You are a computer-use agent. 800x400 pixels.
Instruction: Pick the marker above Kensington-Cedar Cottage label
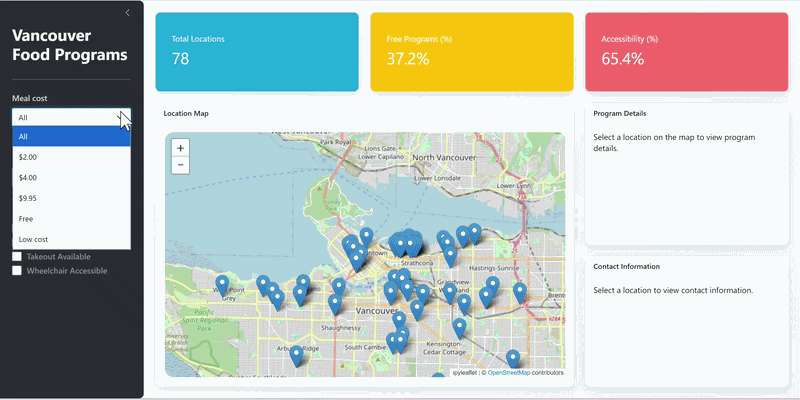tap(460, 328)
